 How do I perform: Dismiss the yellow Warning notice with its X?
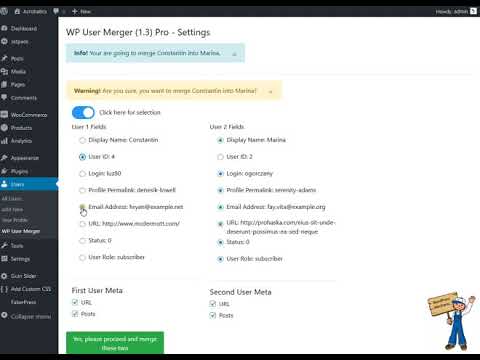271,91
